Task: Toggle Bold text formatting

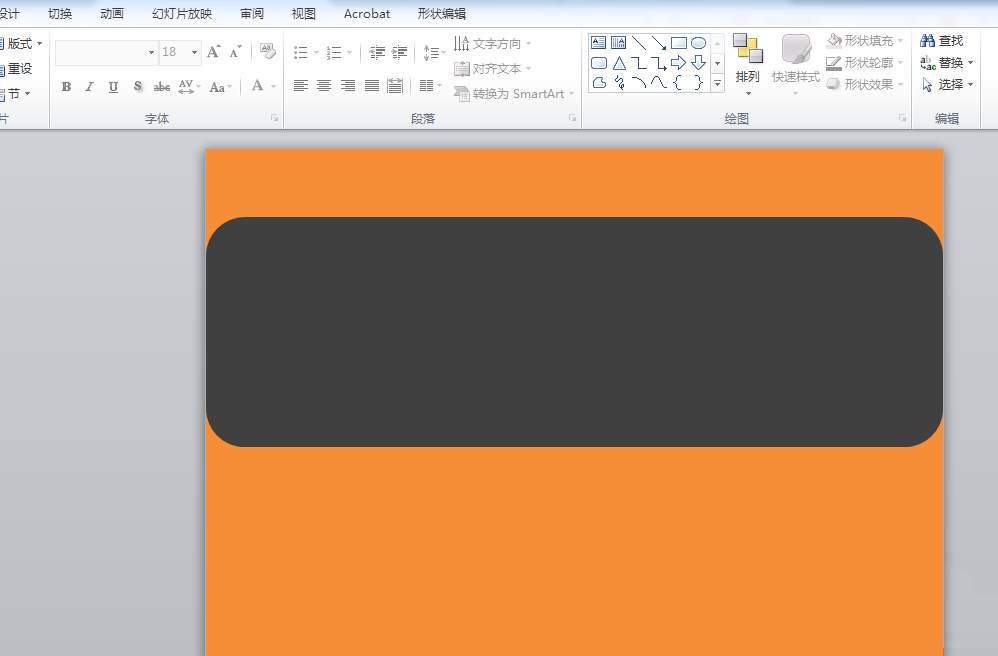Action: pyautogui.click(x=66, y=87)
